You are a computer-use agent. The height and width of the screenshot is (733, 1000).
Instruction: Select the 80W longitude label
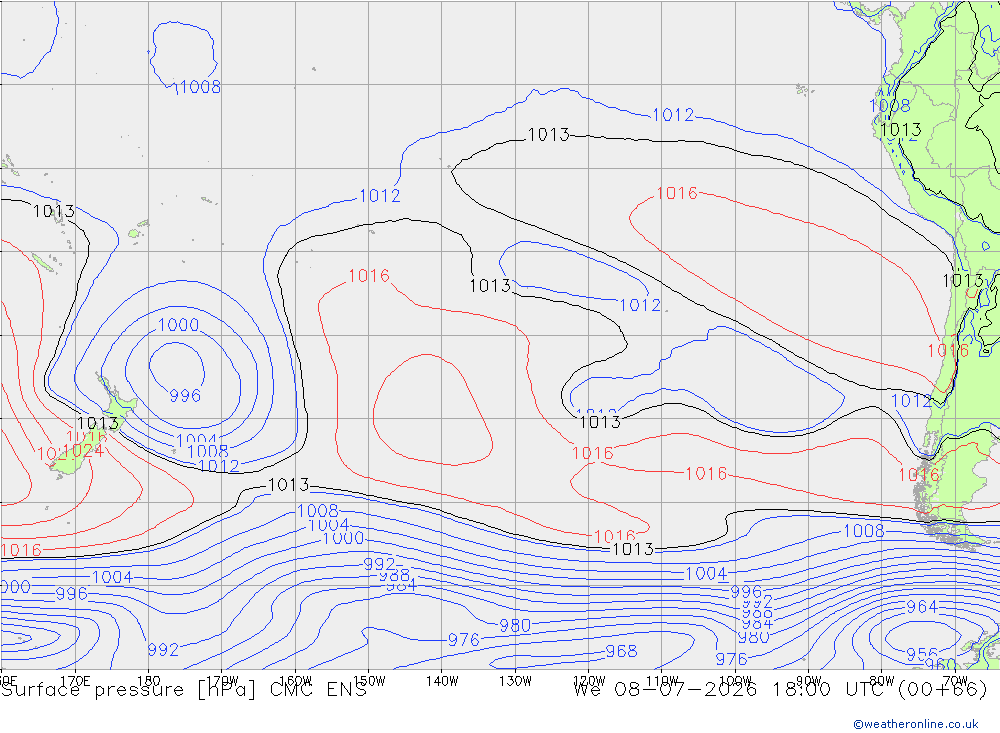pyautogui.click(x=882, y=681)
